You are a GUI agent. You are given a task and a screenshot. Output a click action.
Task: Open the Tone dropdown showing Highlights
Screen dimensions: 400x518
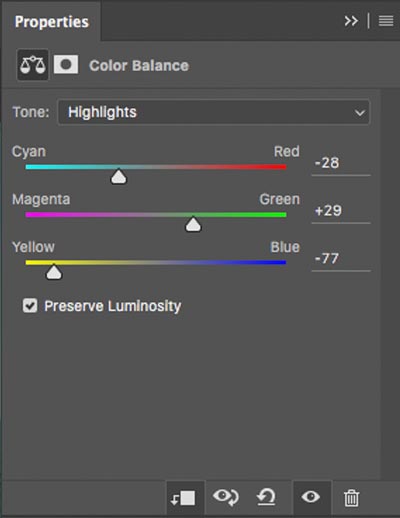[214, 112]
